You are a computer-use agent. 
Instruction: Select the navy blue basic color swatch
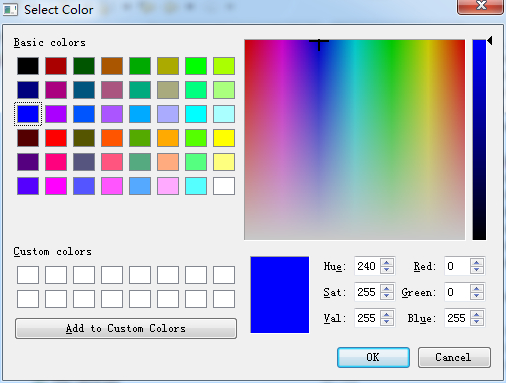[x=28, y=90]
